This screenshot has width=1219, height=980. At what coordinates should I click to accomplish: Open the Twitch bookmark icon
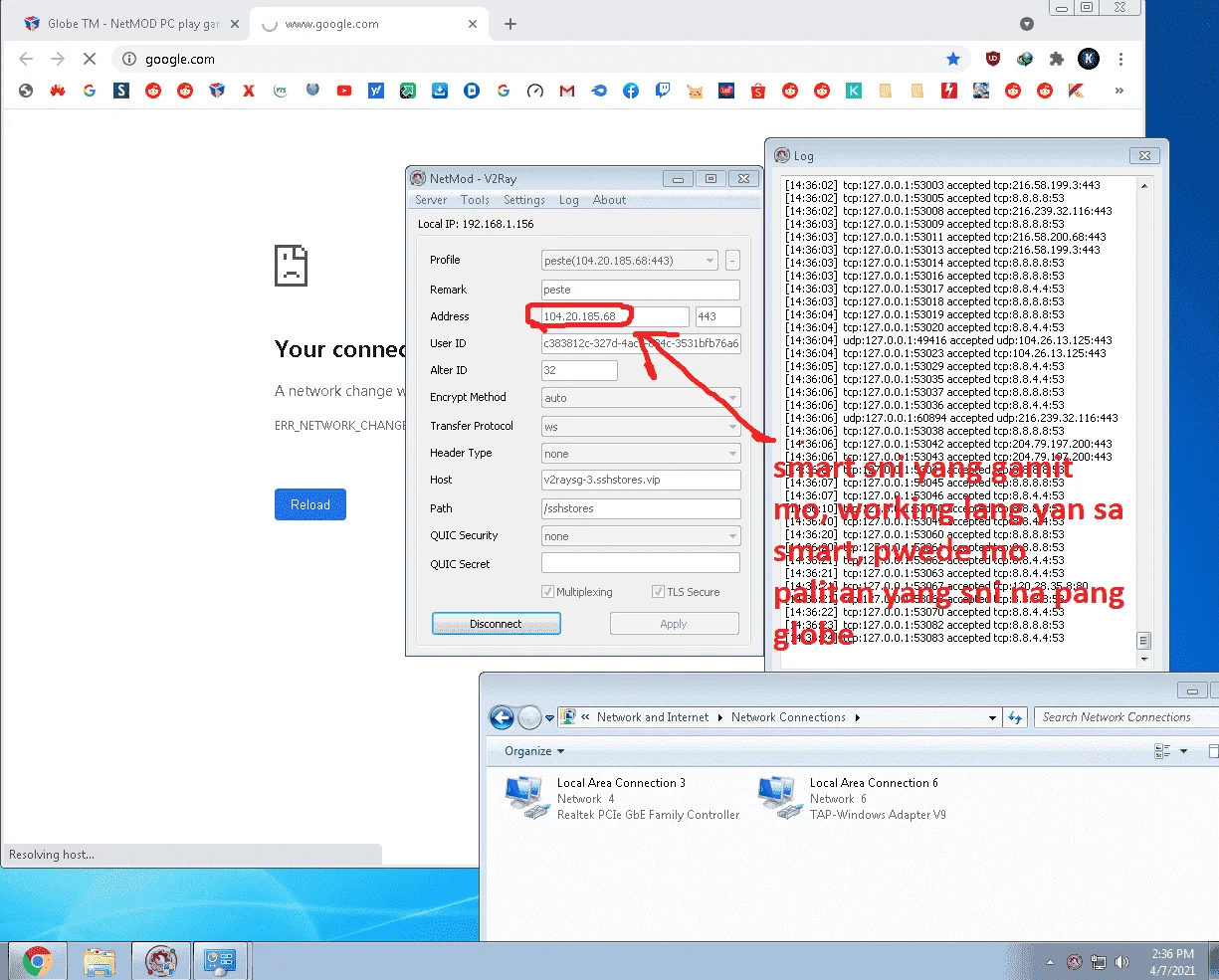click(x=663, y=91)
